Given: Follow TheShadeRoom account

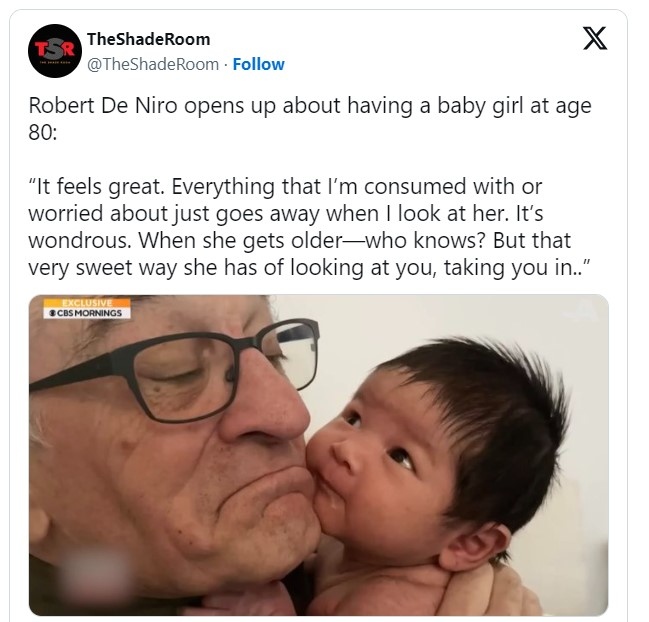Looking at the screenshot, I should 258,64.
